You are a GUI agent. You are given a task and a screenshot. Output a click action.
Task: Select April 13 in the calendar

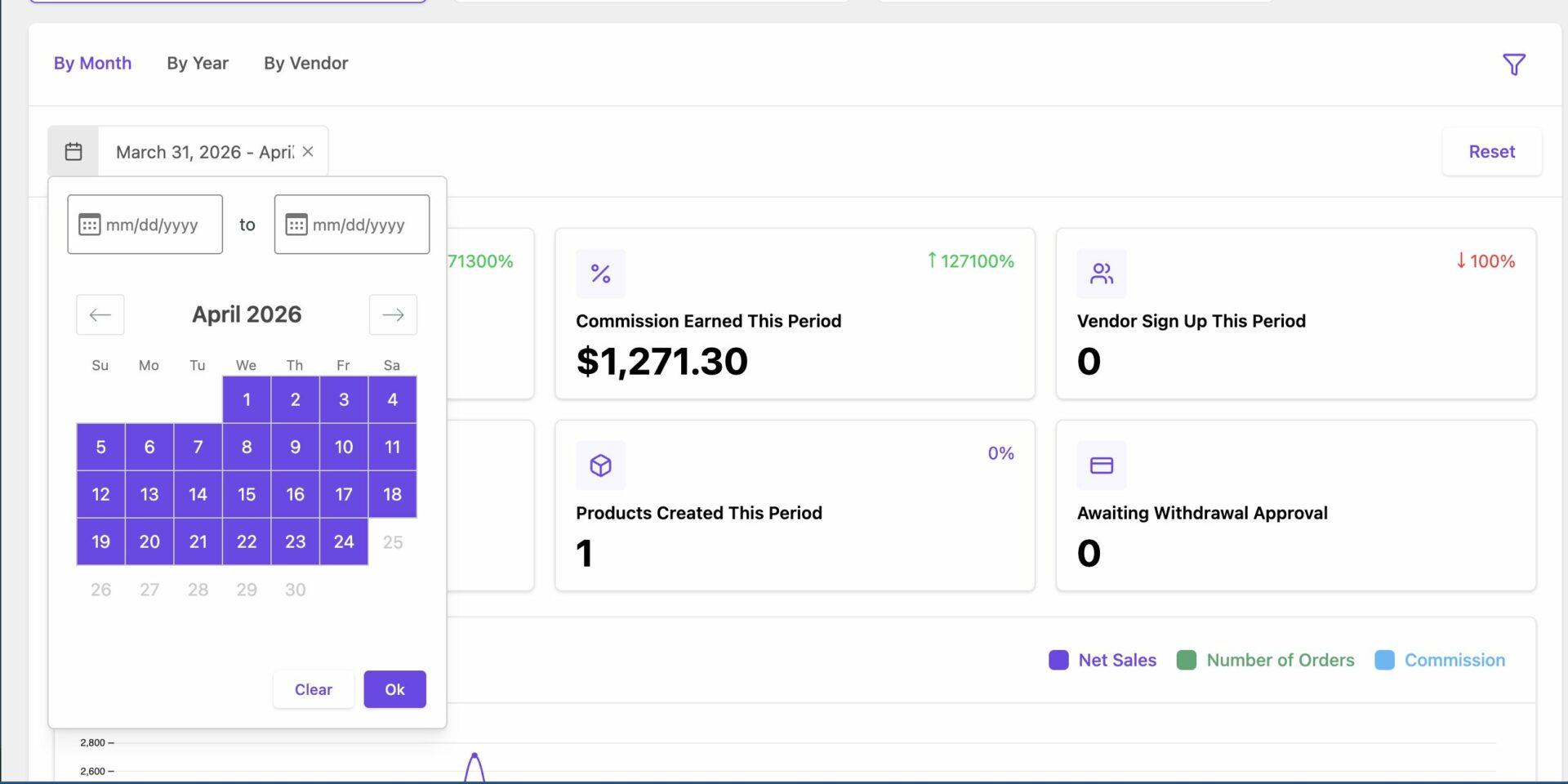click(149, 494)
